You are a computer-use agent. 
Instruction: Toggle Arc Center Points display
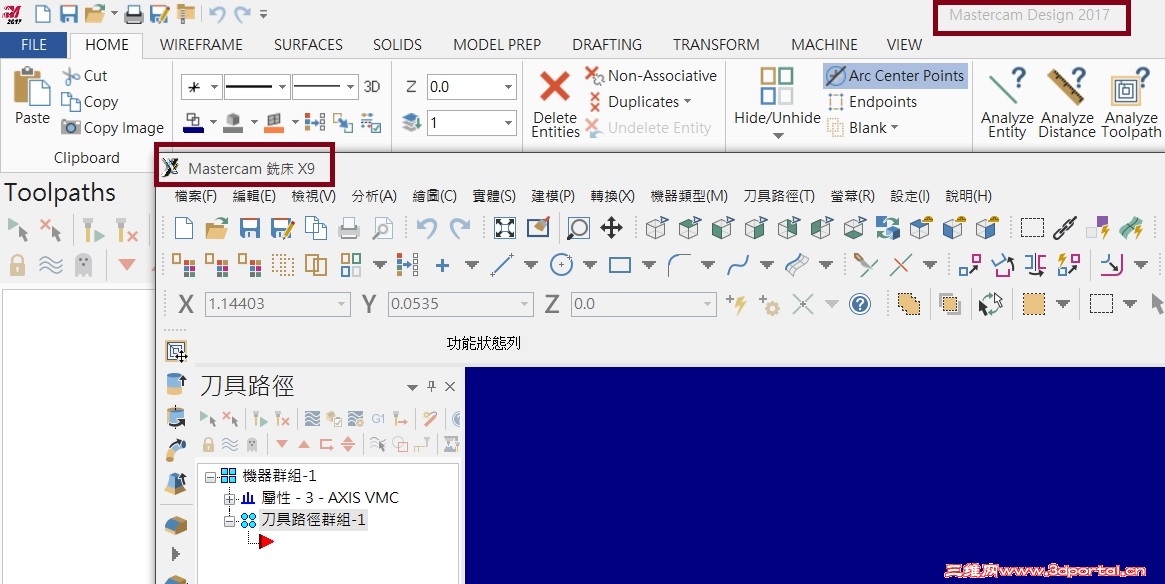click(x=896, y=76)
